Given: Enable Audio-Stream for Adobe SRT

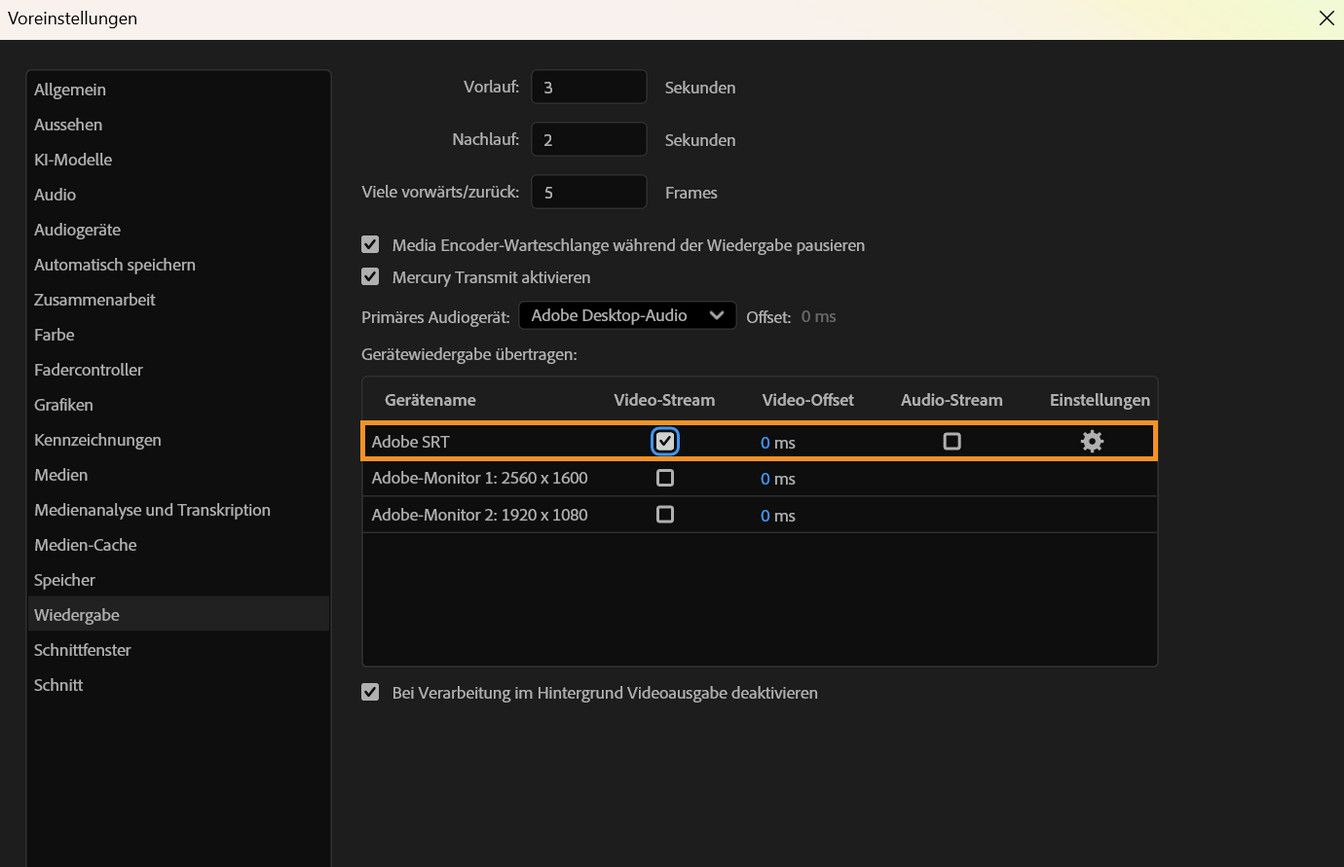Looking at the screenshot, I should coord(951,440).
